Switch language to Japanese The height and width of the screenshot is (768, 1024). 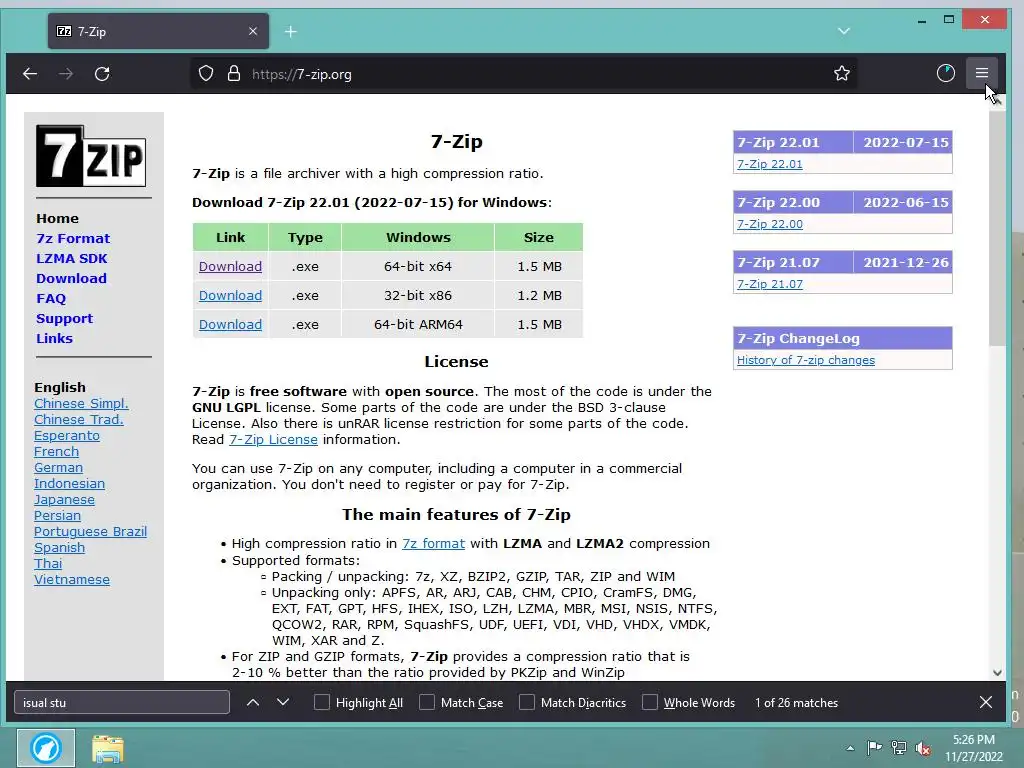click(65, 500)
